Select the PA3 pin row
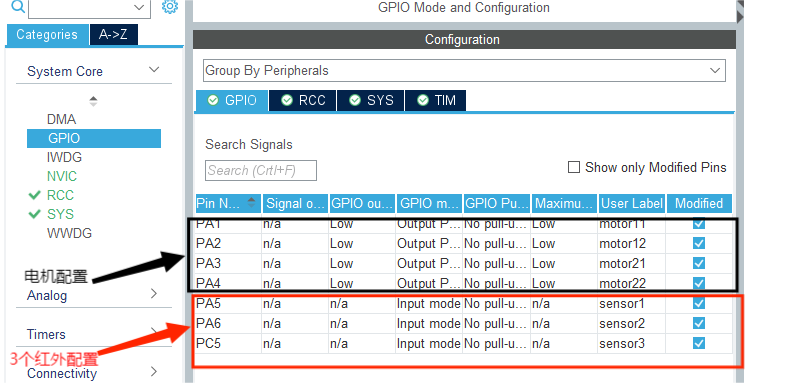The width and height of the screenshot is (794, 383). click(463, 263)
